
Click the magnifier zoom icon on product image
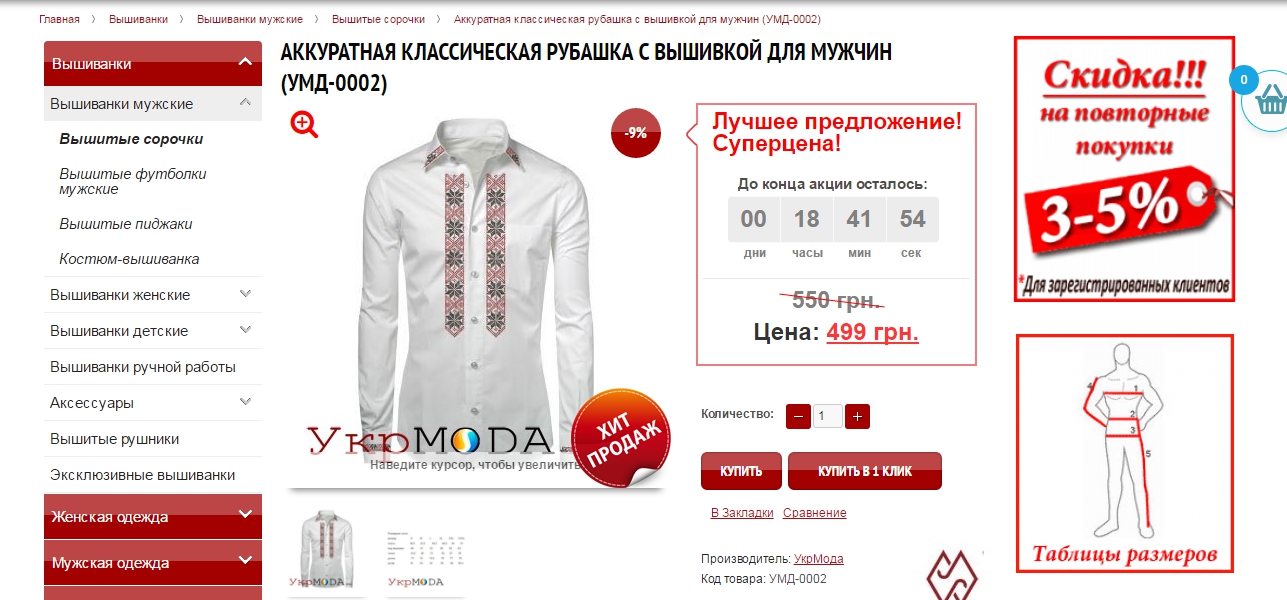click(x=304, y=124)
